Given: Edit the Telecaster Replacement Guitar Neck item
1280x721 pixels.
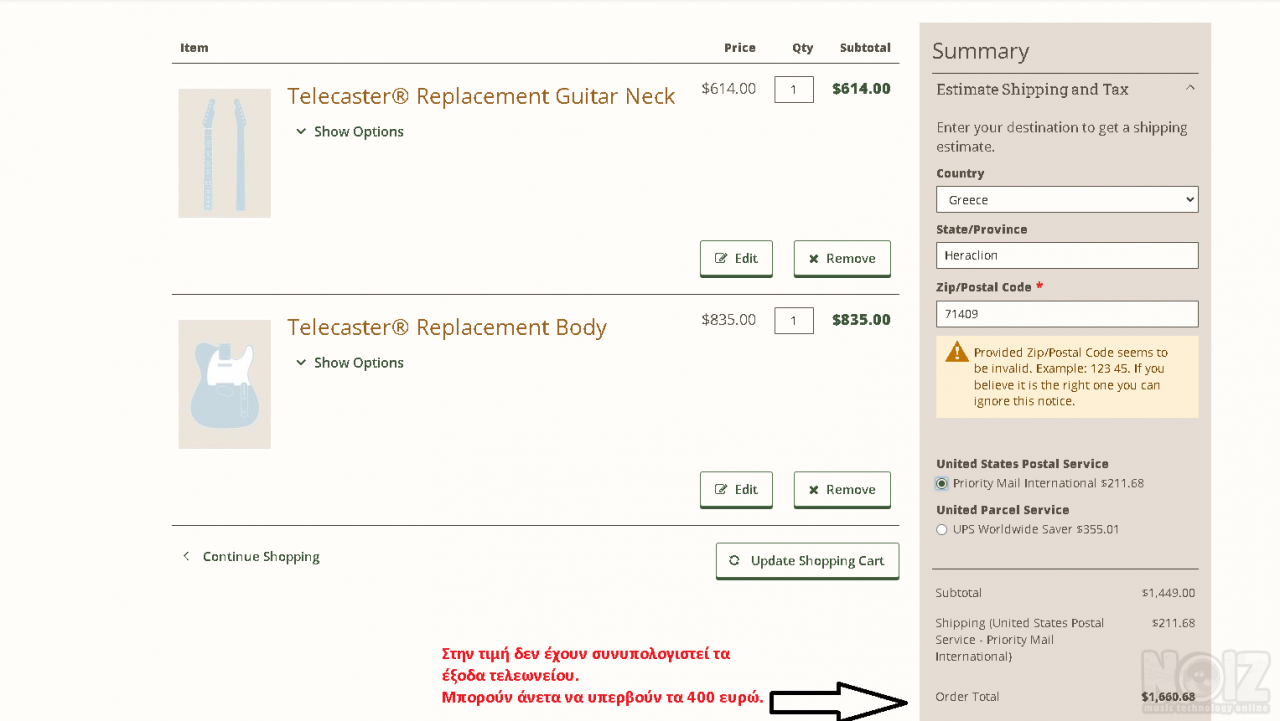Looking at the screenshot, I should tap(736, 258).
